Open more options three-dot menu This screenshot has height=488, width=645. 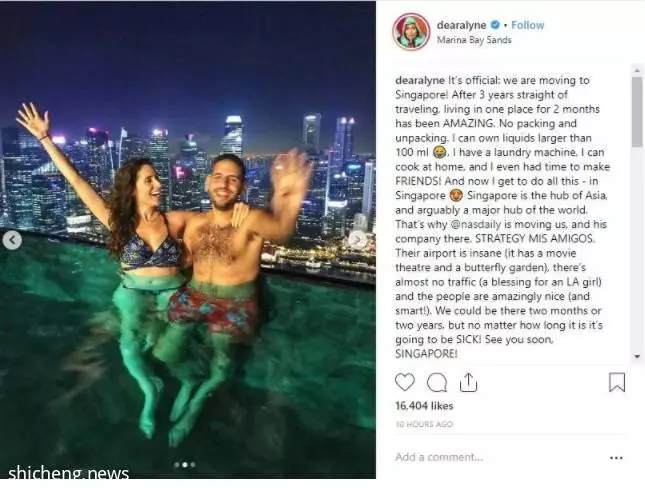click(x=616, y=458)
